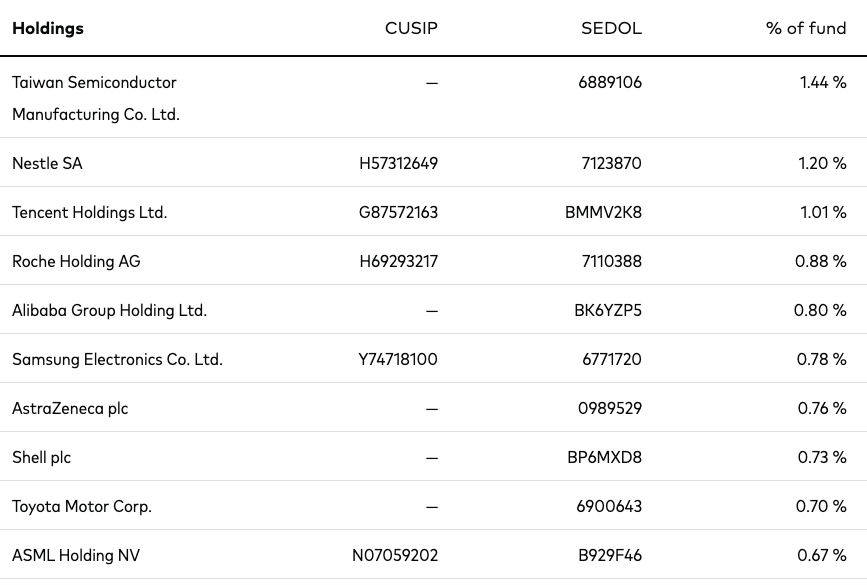Select the CUSIP column header
867x585 pixels.
tap(411, 28)
